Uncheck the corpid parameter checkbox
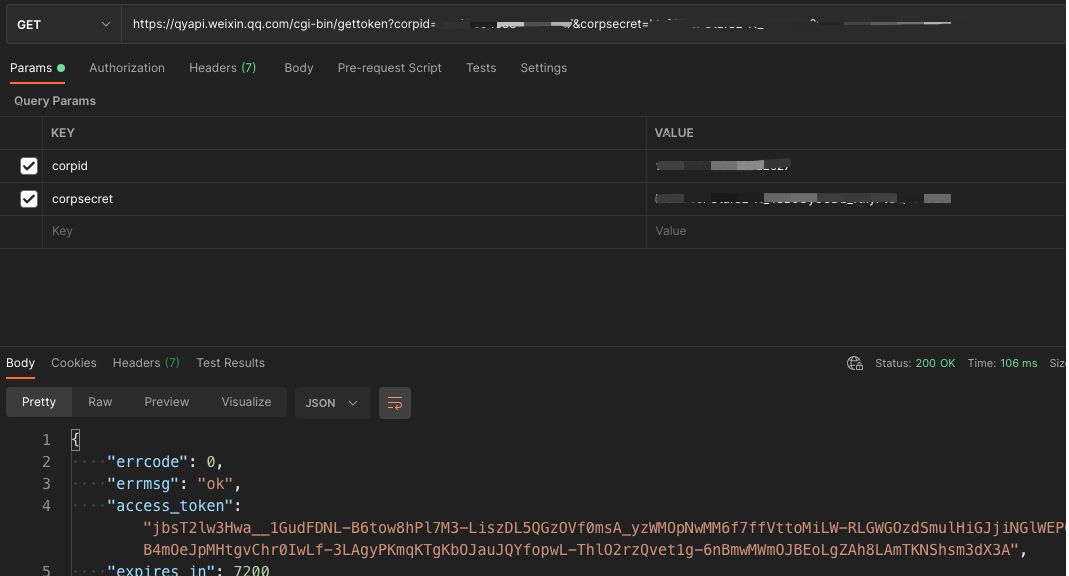 point(29,166)
